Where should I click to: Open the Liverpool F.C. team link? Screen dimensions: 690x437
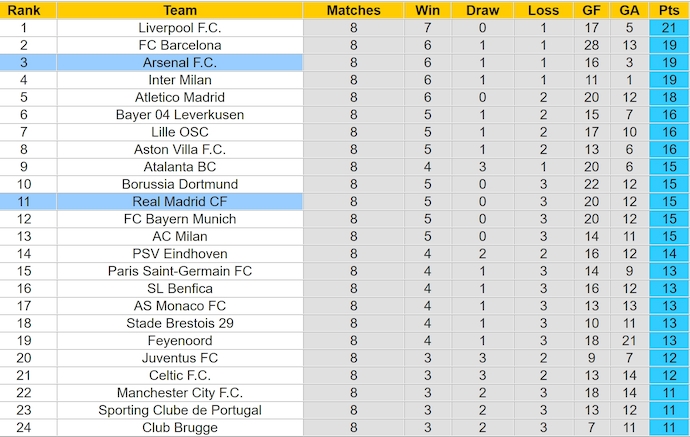coord(180,27)
